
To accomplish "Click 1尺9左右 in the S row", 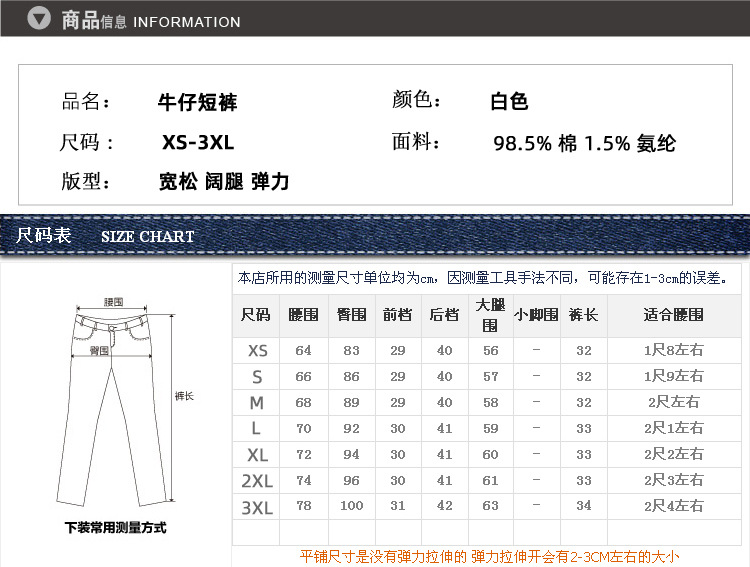I will tap(673, 376).
